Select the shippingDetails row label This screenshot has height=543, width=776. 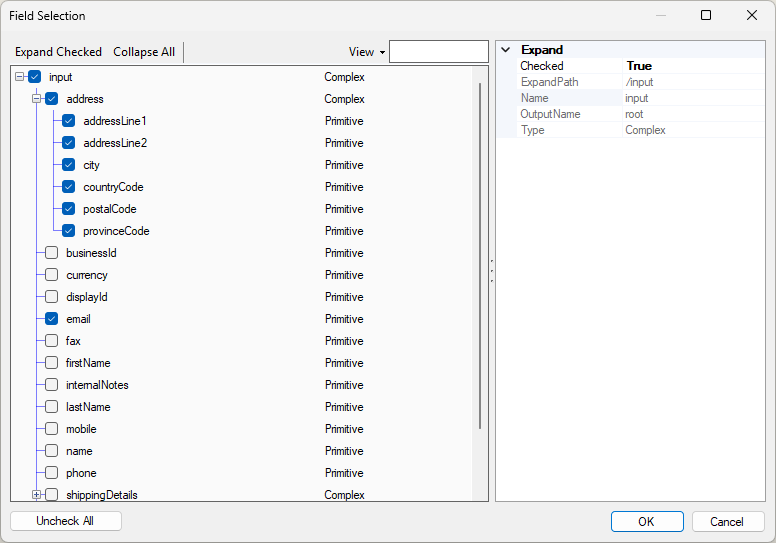pos(101,495)
